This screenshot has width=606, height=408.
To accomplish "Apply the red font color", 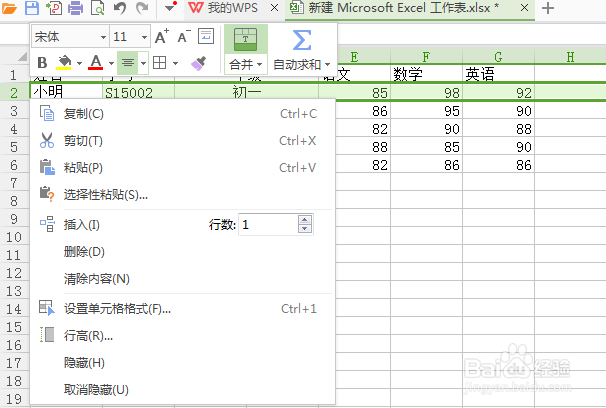I will tap(95, 62).
